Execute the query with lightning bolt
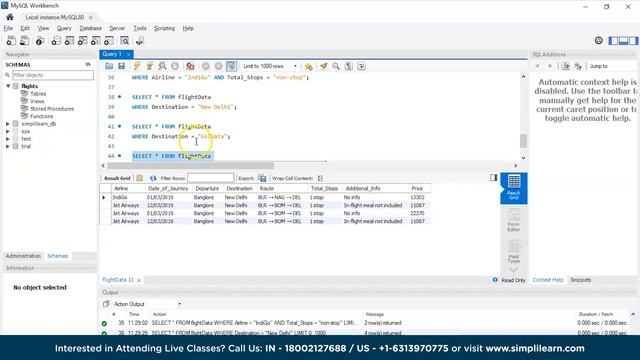The image size is (640, 360). [137, 66]
